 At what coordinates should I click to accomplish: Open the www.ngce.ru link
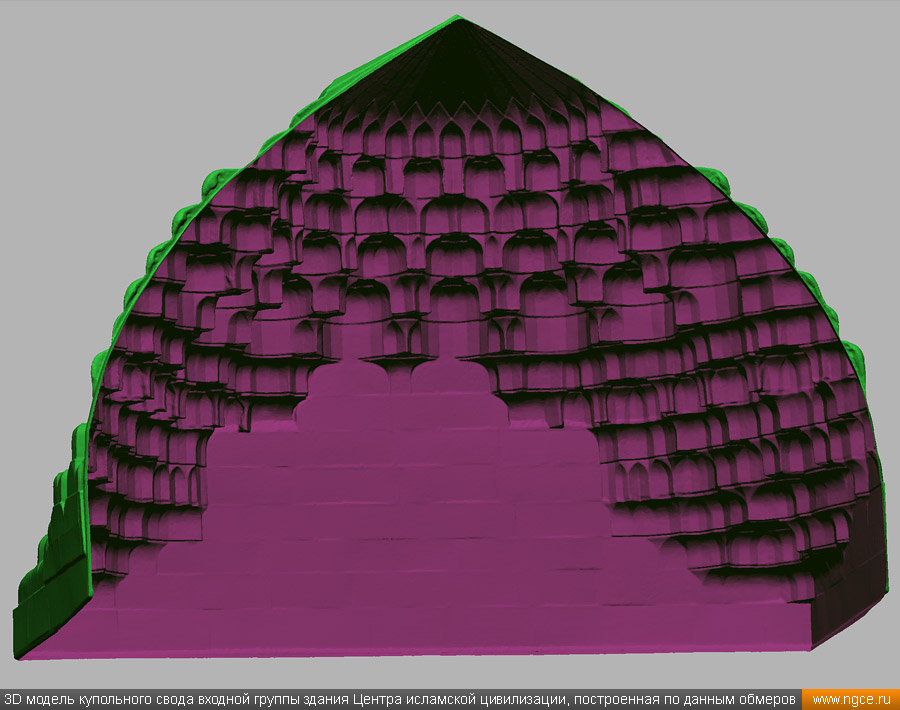(x=851, y=699)
